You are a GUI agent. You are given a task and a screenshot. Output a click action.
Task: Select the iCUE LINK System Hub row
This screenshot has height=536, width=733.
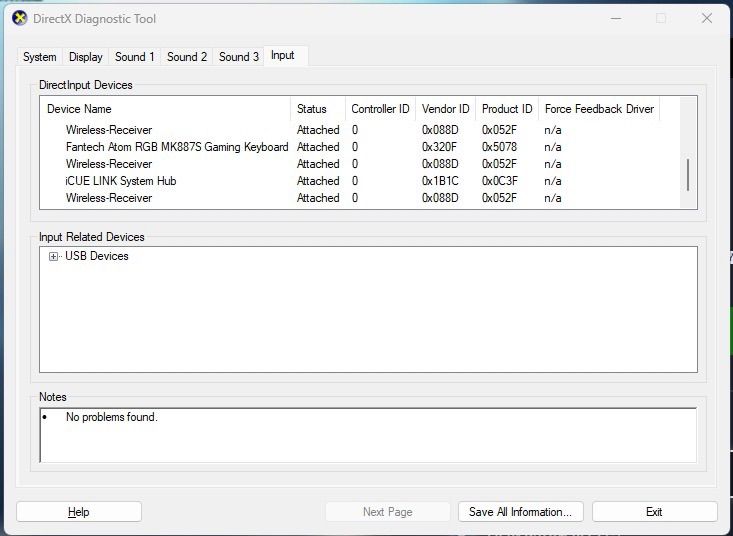(121, 181)
